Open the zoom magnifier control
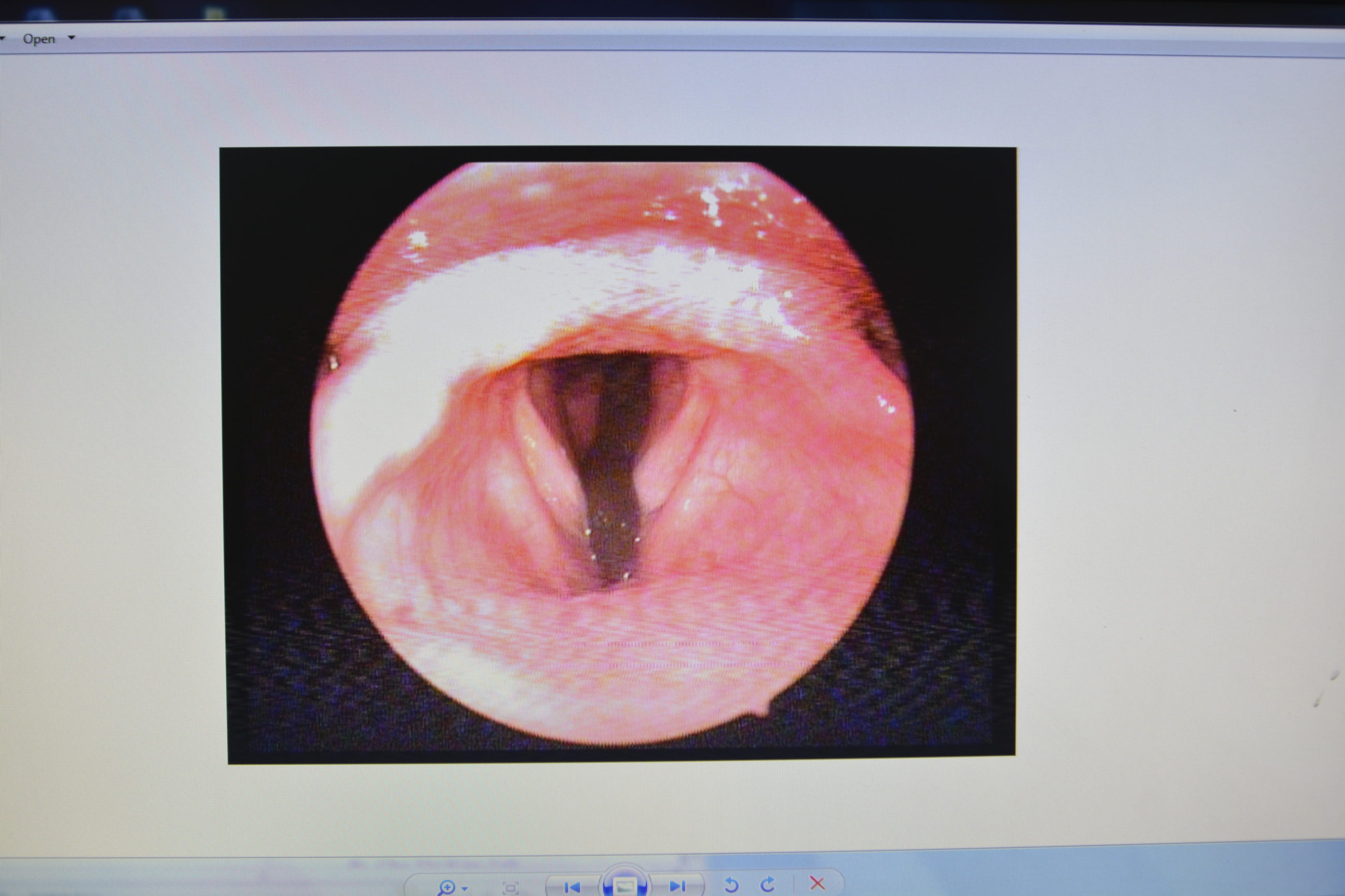The image size is (1345, 896). point(446,887)
